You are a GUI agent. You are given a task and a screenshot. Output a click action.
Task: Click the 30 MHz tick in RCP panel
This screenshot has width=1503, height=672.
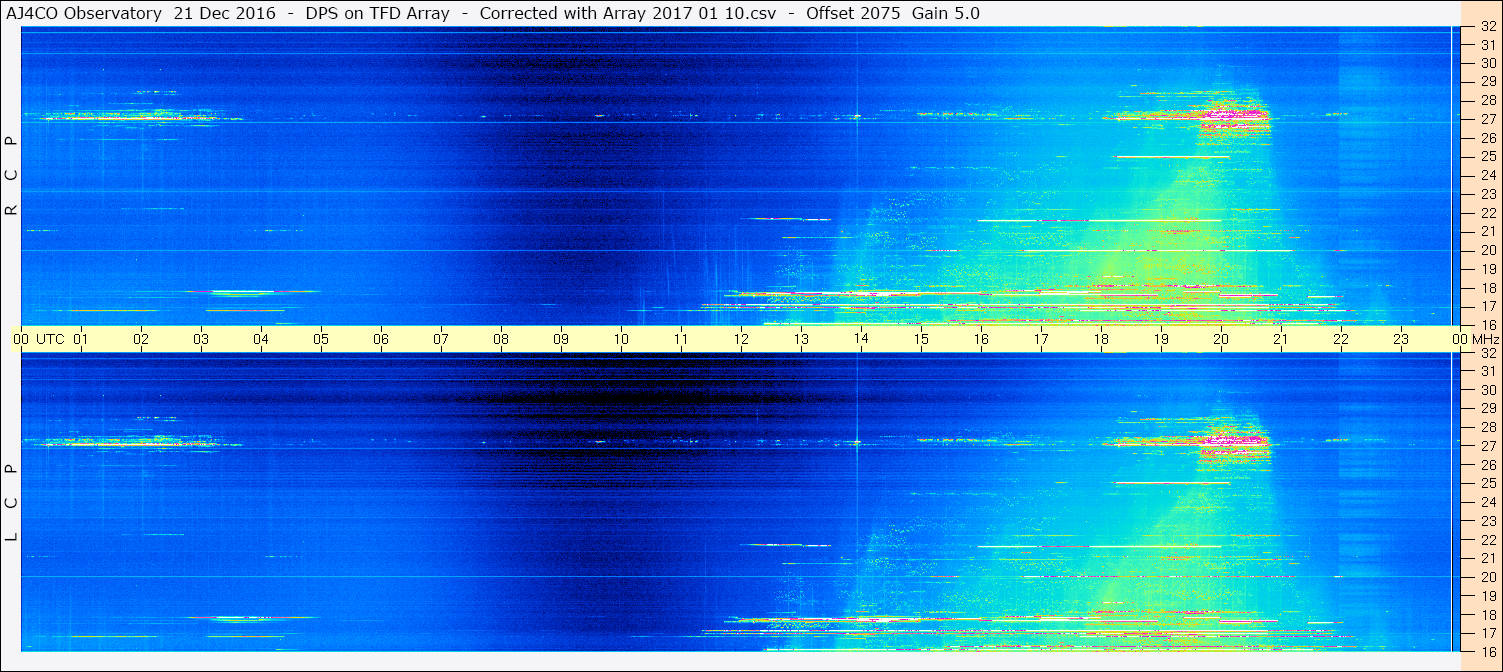coord(1487,63)
